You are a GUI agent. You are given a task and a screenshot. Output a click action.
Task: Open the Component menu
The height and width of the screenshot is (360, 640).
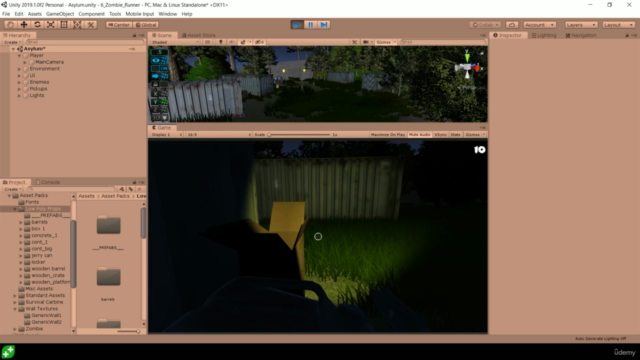tap(91, 14)
